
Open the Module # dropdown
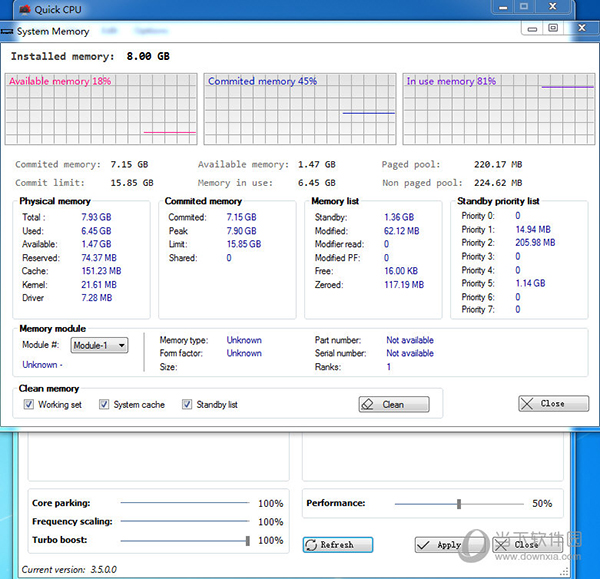[100, 345]
